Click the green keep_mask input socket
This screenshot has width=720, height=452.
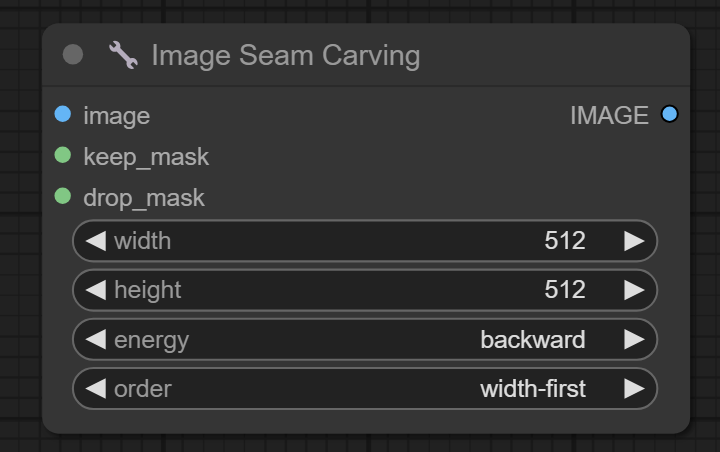(63, 156)
